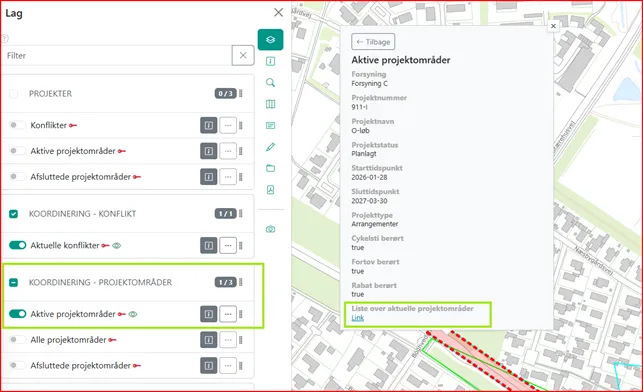Disable the Aktuelle konflikter switch

tap(17, 245)
